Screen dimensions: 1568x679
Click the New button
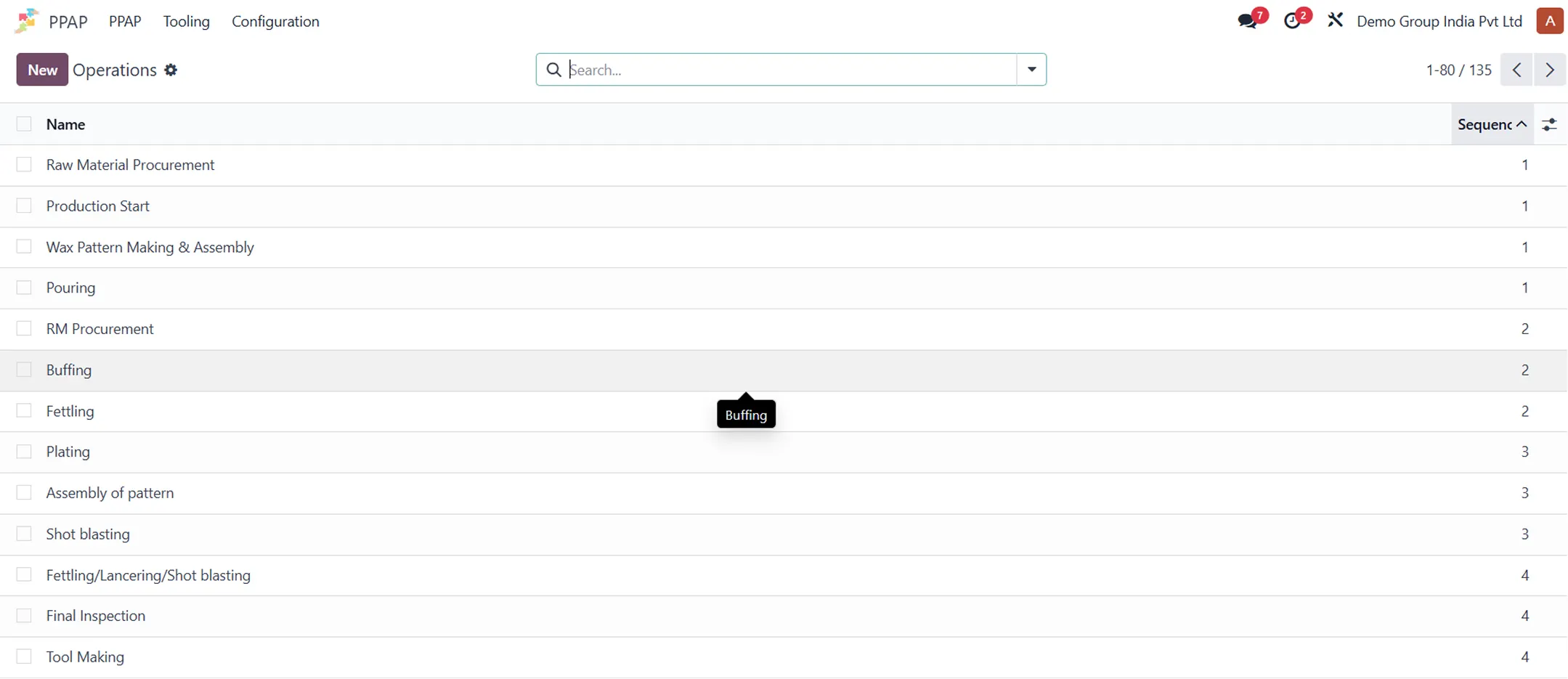pyautogui.click(x=42, y=70)
